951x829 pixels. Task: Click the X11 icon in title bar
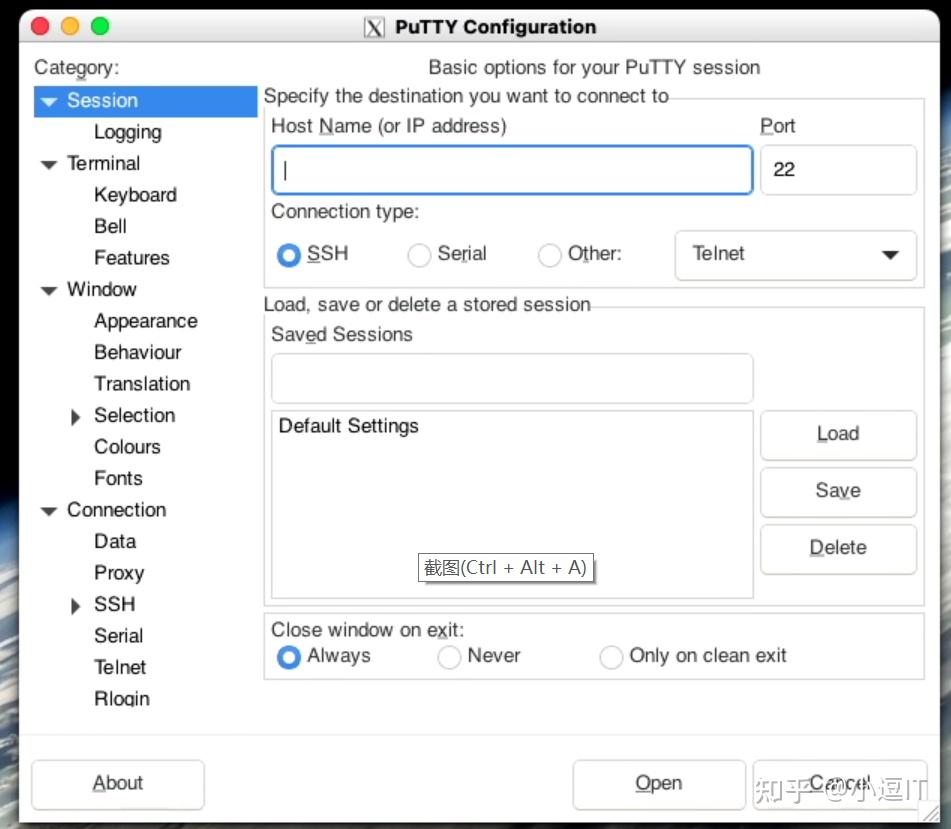(x=374, y=27)
